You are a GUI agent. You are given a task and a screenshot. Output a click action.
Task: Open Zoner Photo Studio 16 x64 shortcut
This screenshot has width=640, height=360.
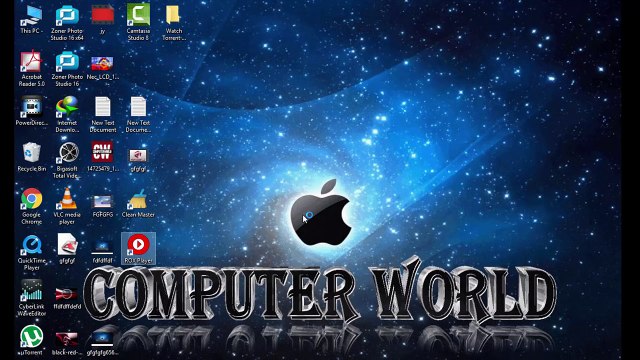click(x=67, y=23)
